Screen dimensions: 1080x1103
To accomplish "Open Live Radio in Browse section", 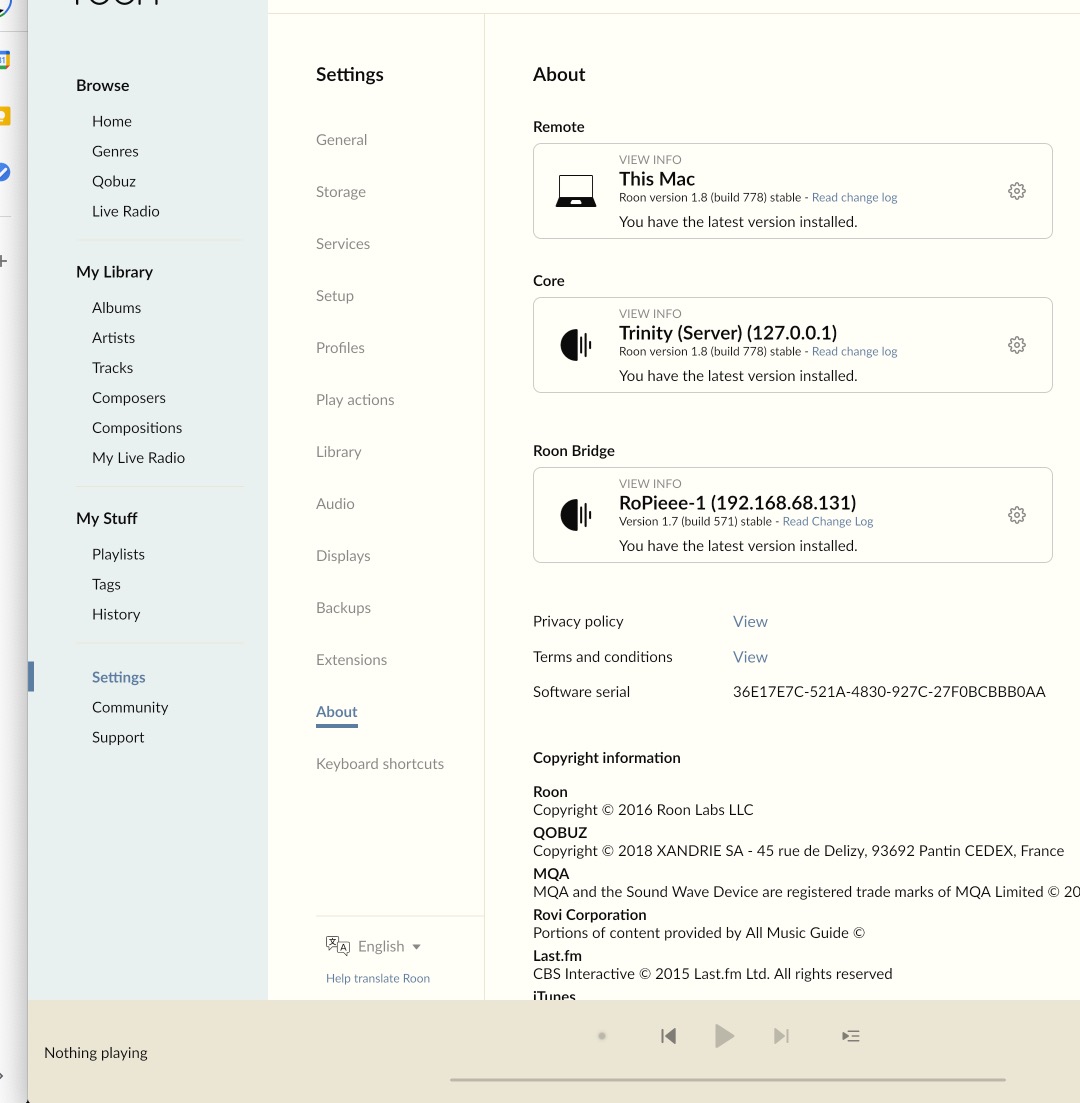I will pos(126,212).
